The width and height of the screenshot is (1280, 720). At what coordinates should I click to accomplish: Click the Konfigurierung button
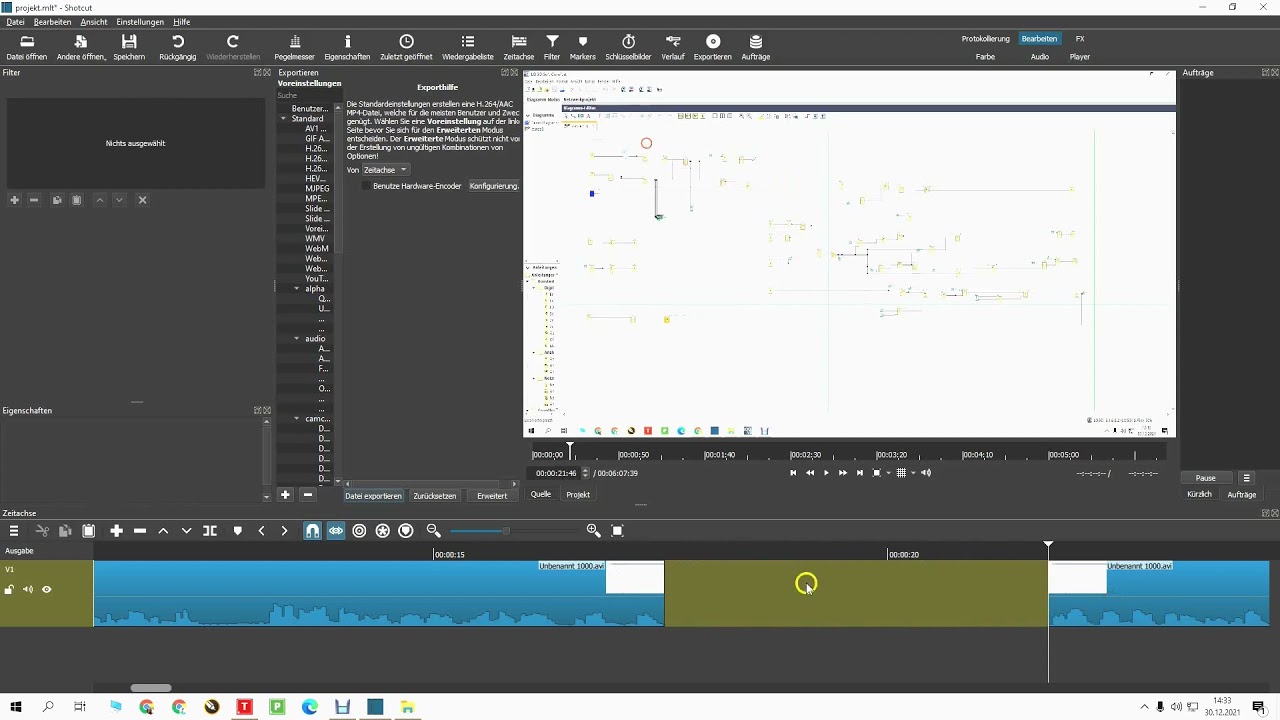click(494, 186)
